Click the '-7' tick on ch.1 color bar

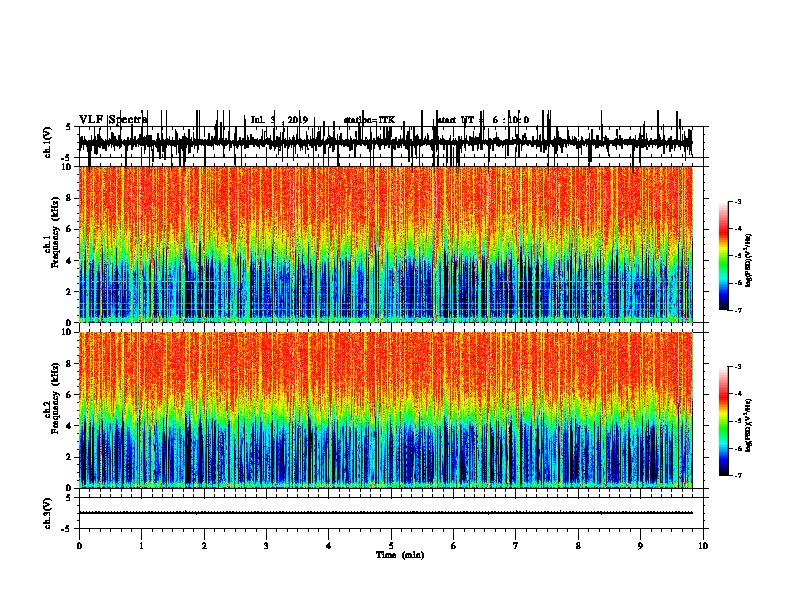tap(737, 310)
